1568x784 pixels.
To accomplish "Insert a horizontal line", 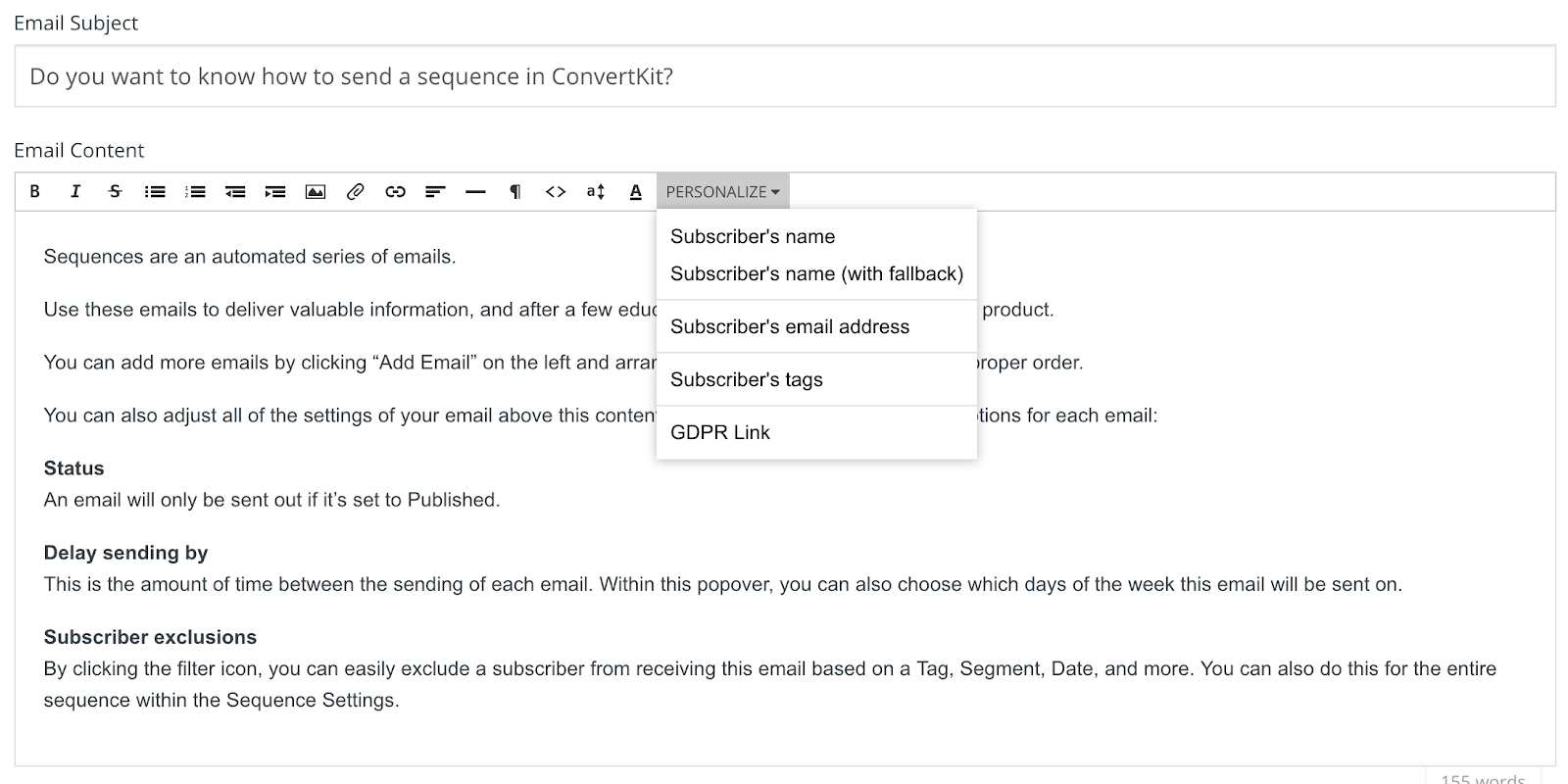I will point(475,192).
